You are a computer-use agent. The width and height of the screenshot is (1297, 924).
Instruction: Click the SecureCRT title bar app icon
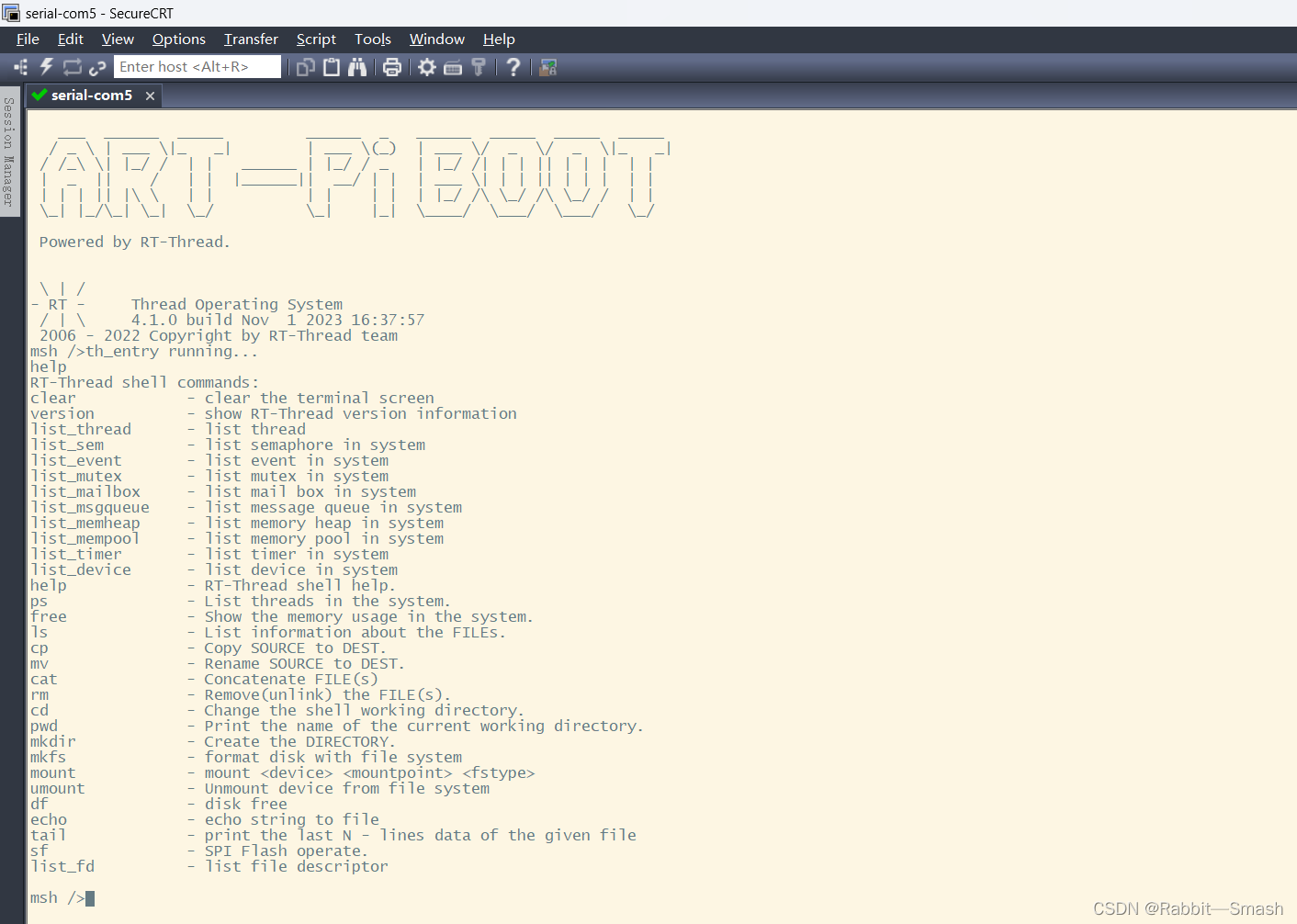[11, 13]
